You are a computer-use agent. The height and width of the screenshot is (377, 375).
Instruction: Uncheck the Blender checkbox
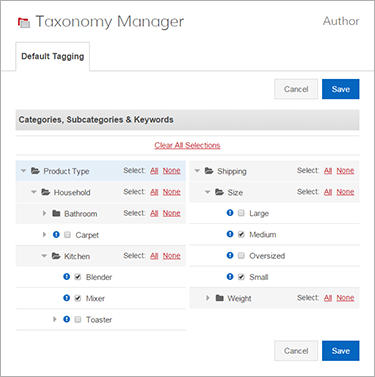[78, 277]
